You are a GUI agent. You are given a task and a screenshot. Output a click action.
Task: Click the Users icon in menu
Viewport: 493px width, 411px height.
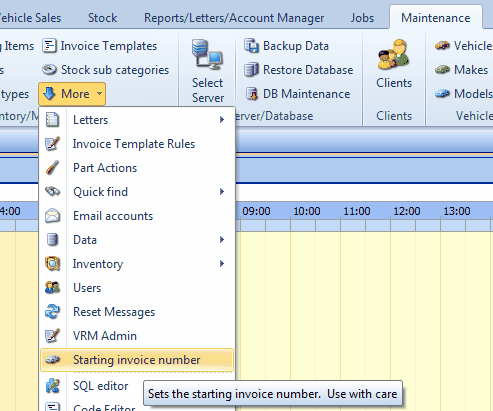point(53,288)
